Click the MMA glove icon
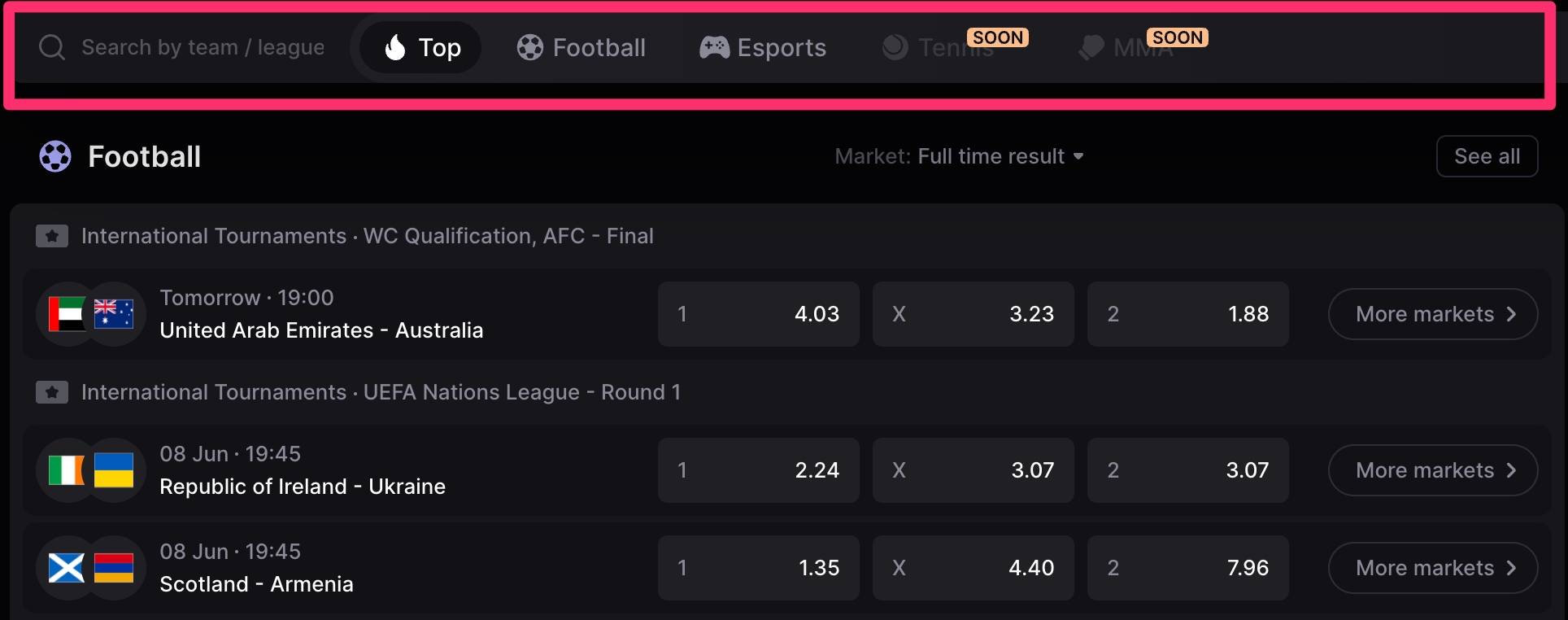1568x620 pixels. click(x=1091, y=47)
